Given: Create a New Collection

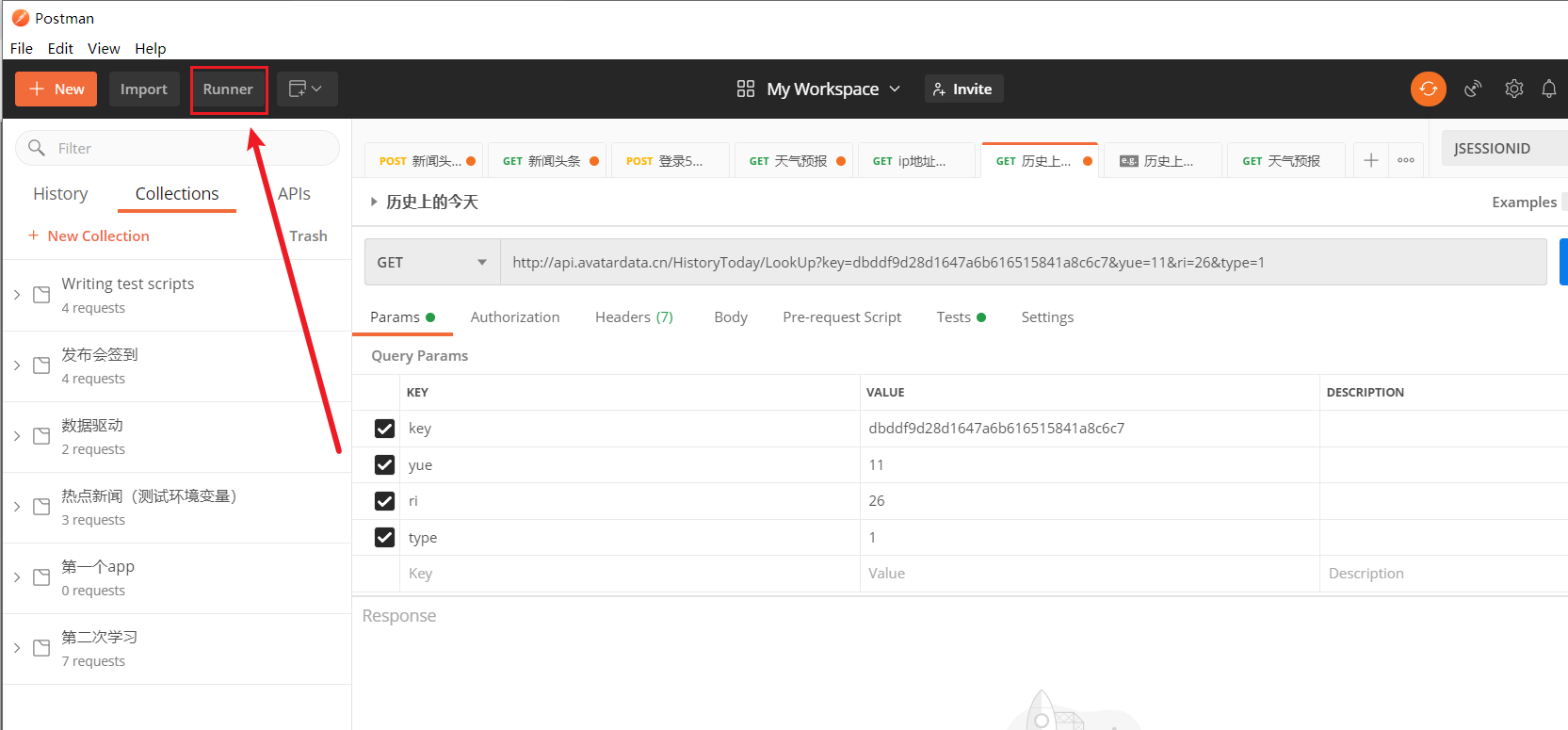Looking at the screenshot, I should (x=89, y=235).
